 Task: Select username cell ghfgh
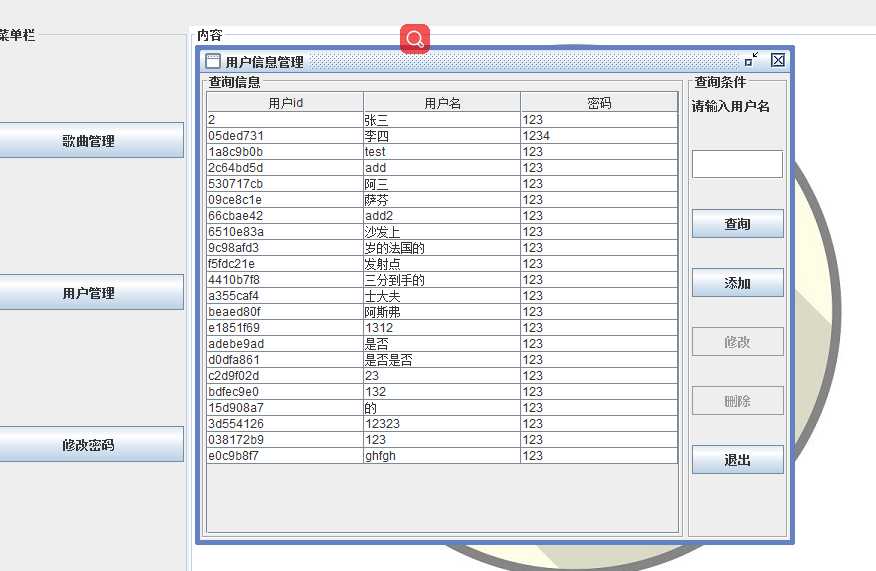pyautogui.click(x=442, y=456)
